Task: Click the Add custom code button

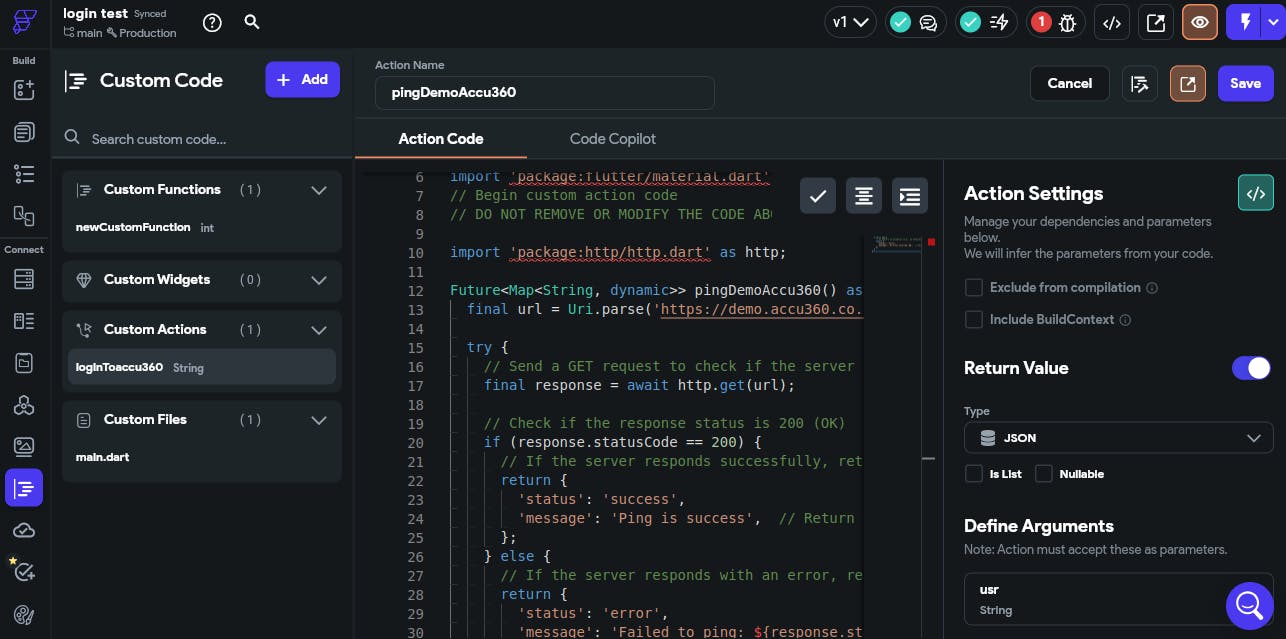Action: [302, 80]
